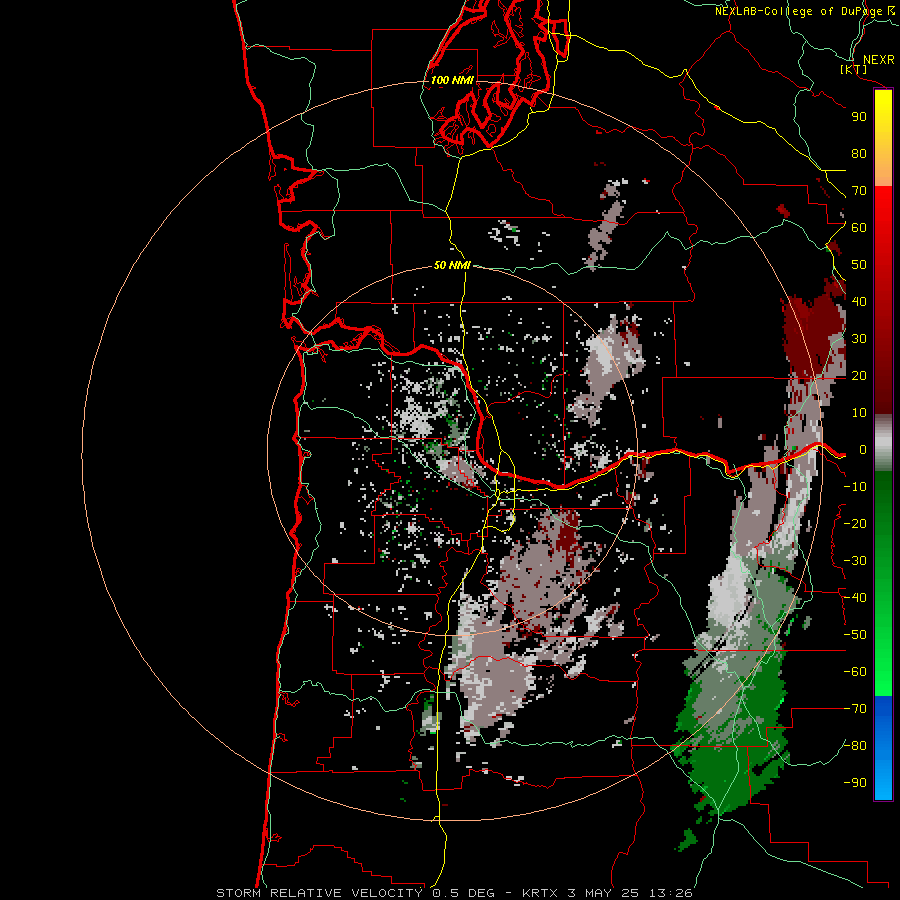
Task: Click the KT units label above color scale
Action: 853,69
